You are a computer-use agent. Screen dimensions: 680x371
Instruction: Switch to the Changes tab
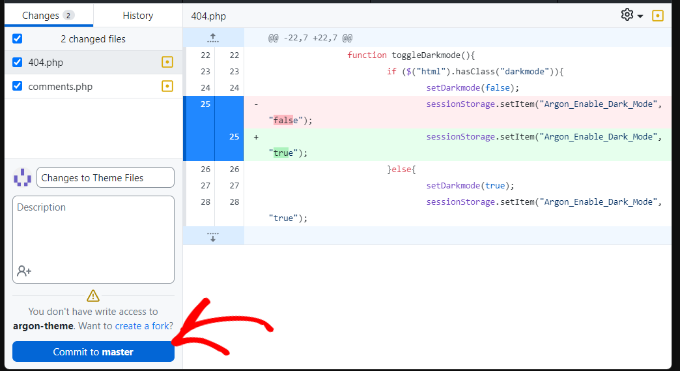pos(49,16)
